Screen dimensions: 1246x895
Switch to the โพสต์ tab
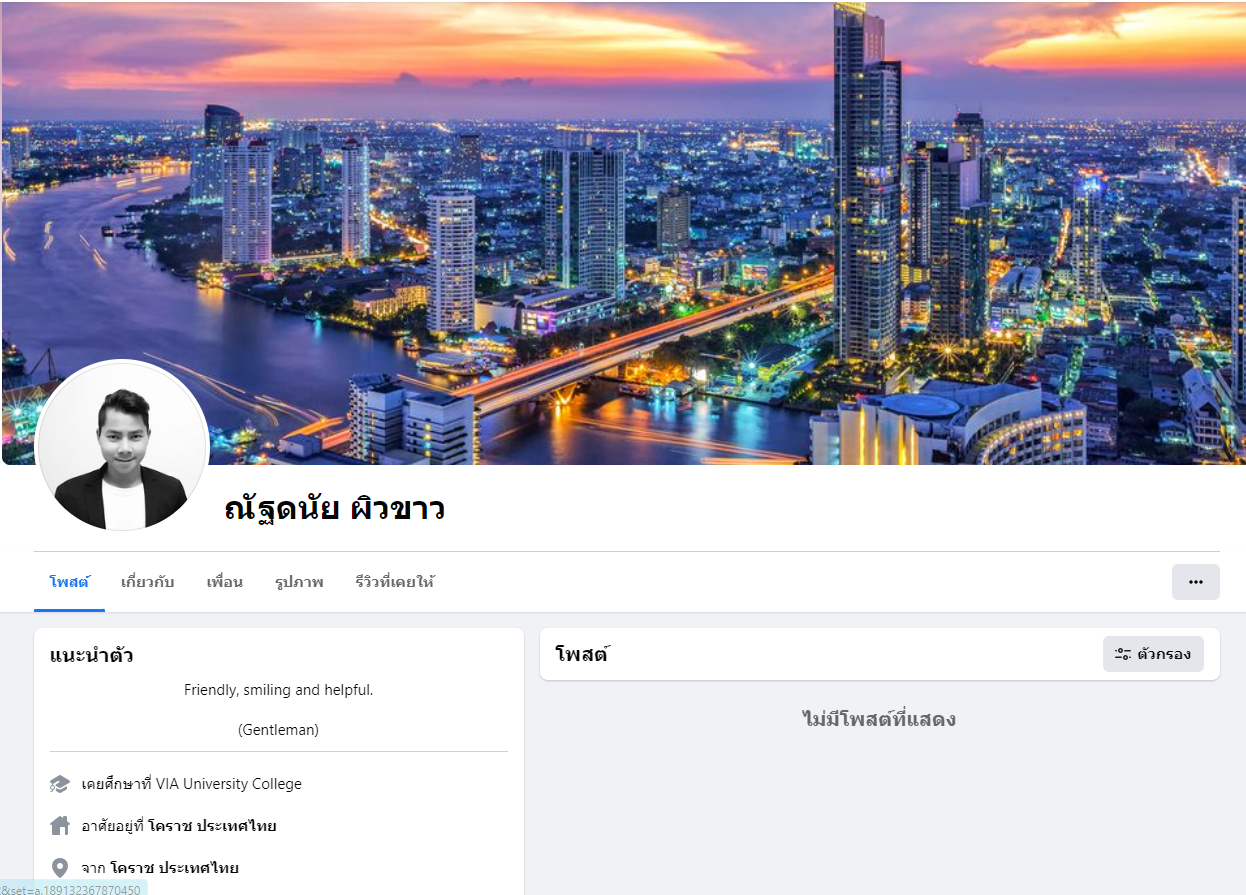pyautogui.click(x=69, y=582)
